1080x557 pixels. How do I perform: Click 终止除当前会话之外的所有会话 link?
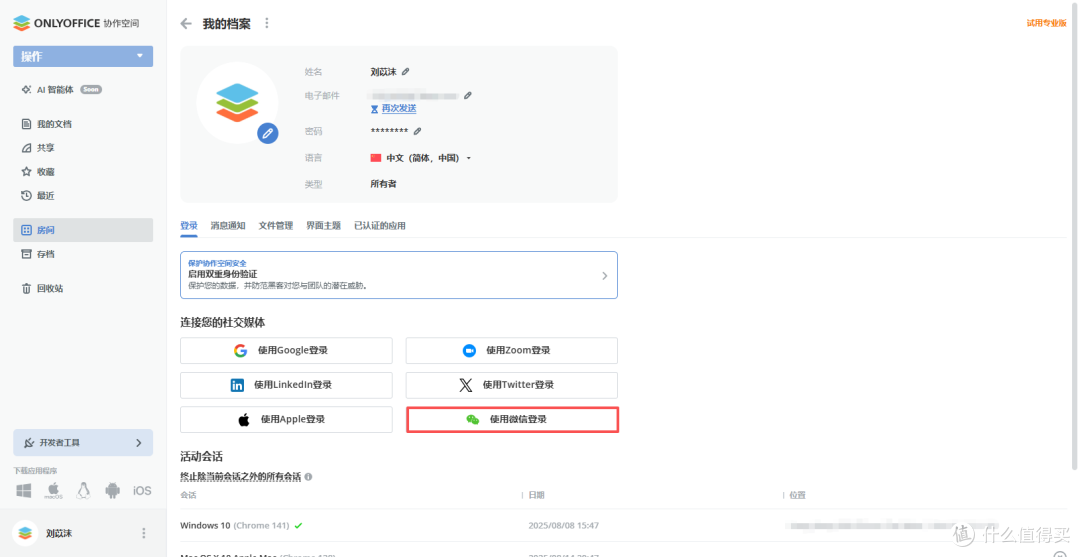pos(240,476)
